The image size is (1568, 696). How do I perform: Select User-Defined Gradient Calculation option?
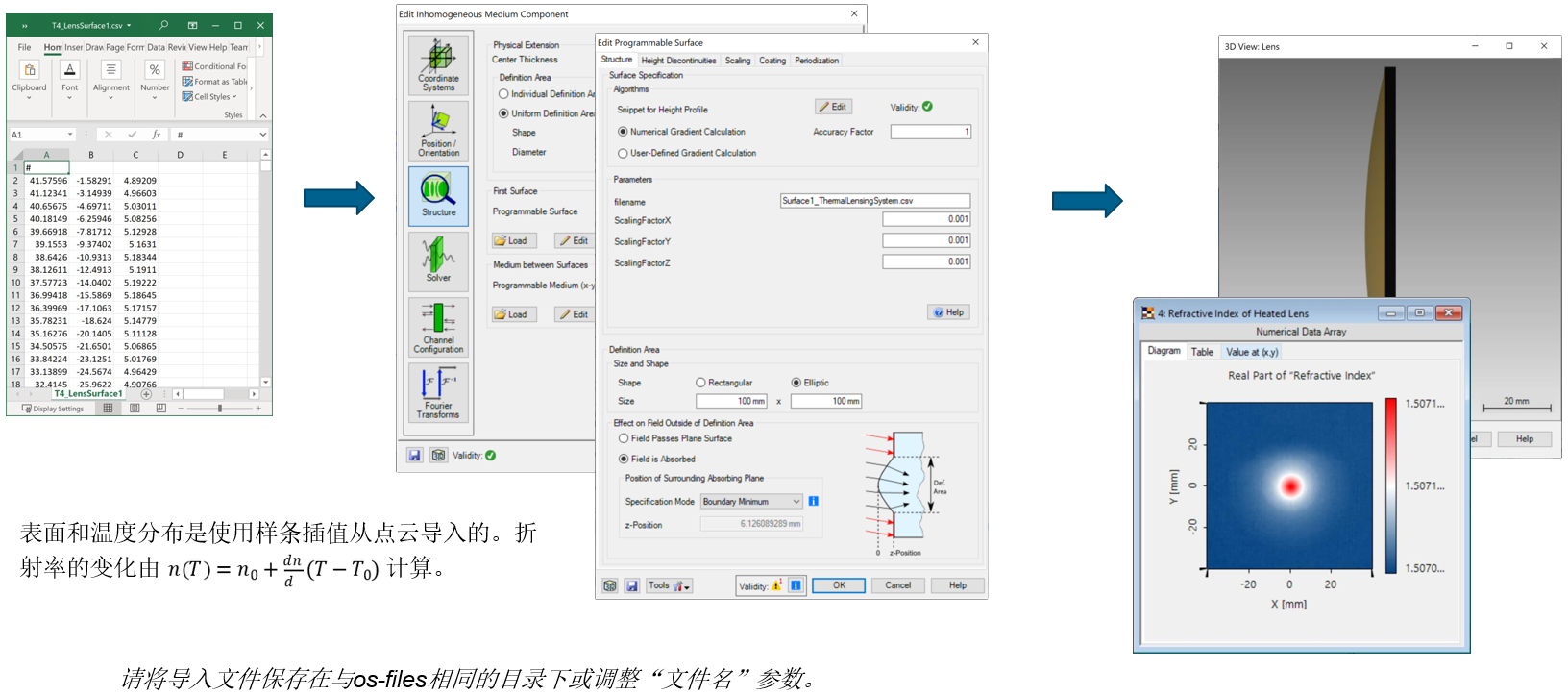623,153
